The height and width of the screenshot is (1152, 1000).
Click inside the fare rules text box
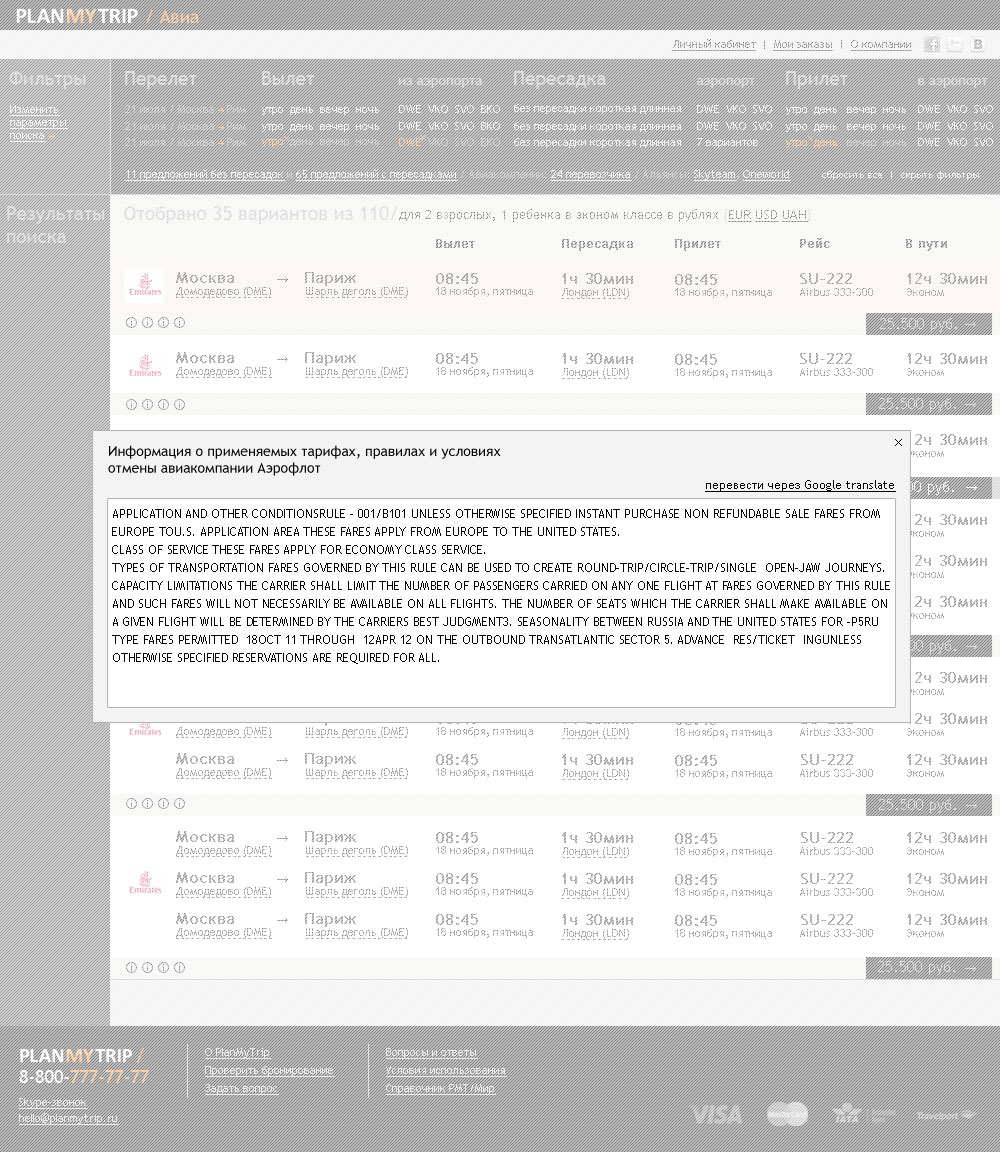(x=501, y=602)
